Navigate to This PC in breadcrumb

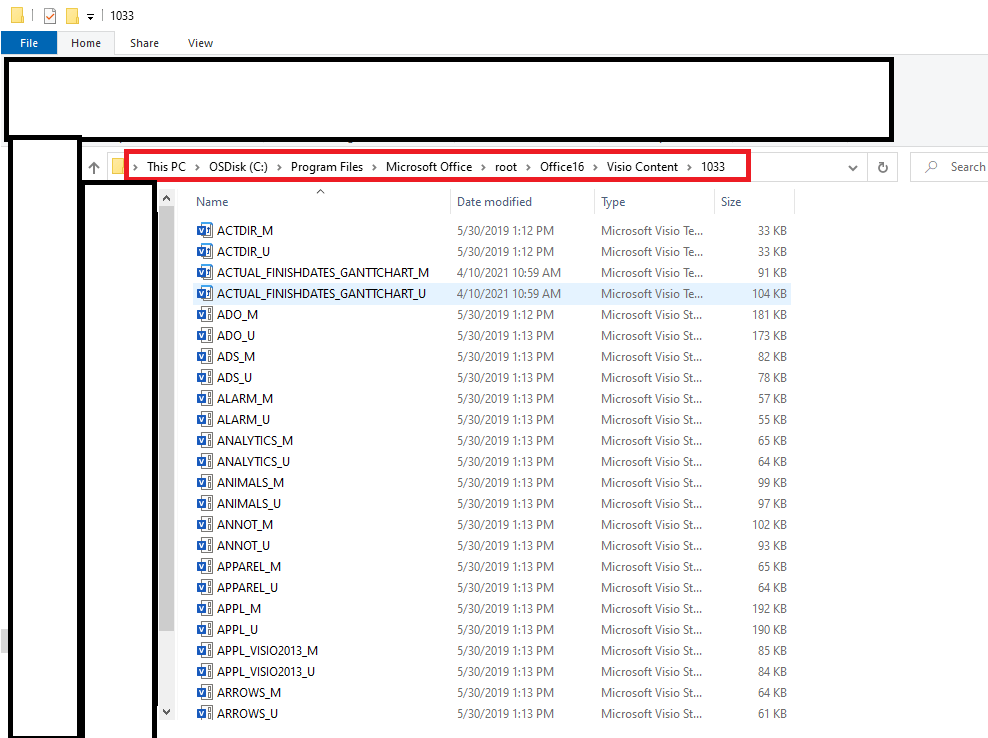coord(166,167)
